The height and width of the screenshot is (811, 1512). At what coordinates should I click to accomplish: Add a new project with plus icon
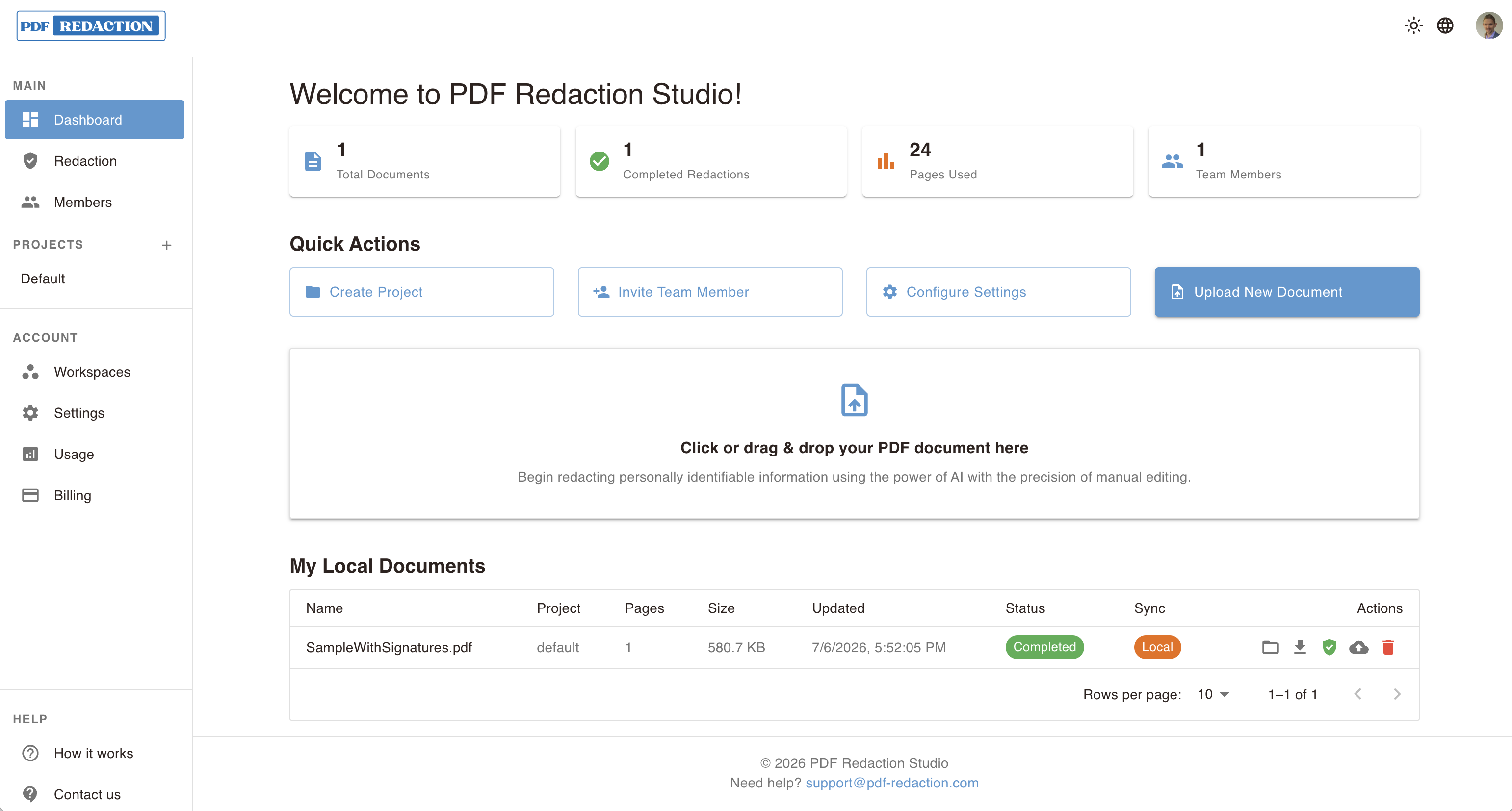coord(167,245)
